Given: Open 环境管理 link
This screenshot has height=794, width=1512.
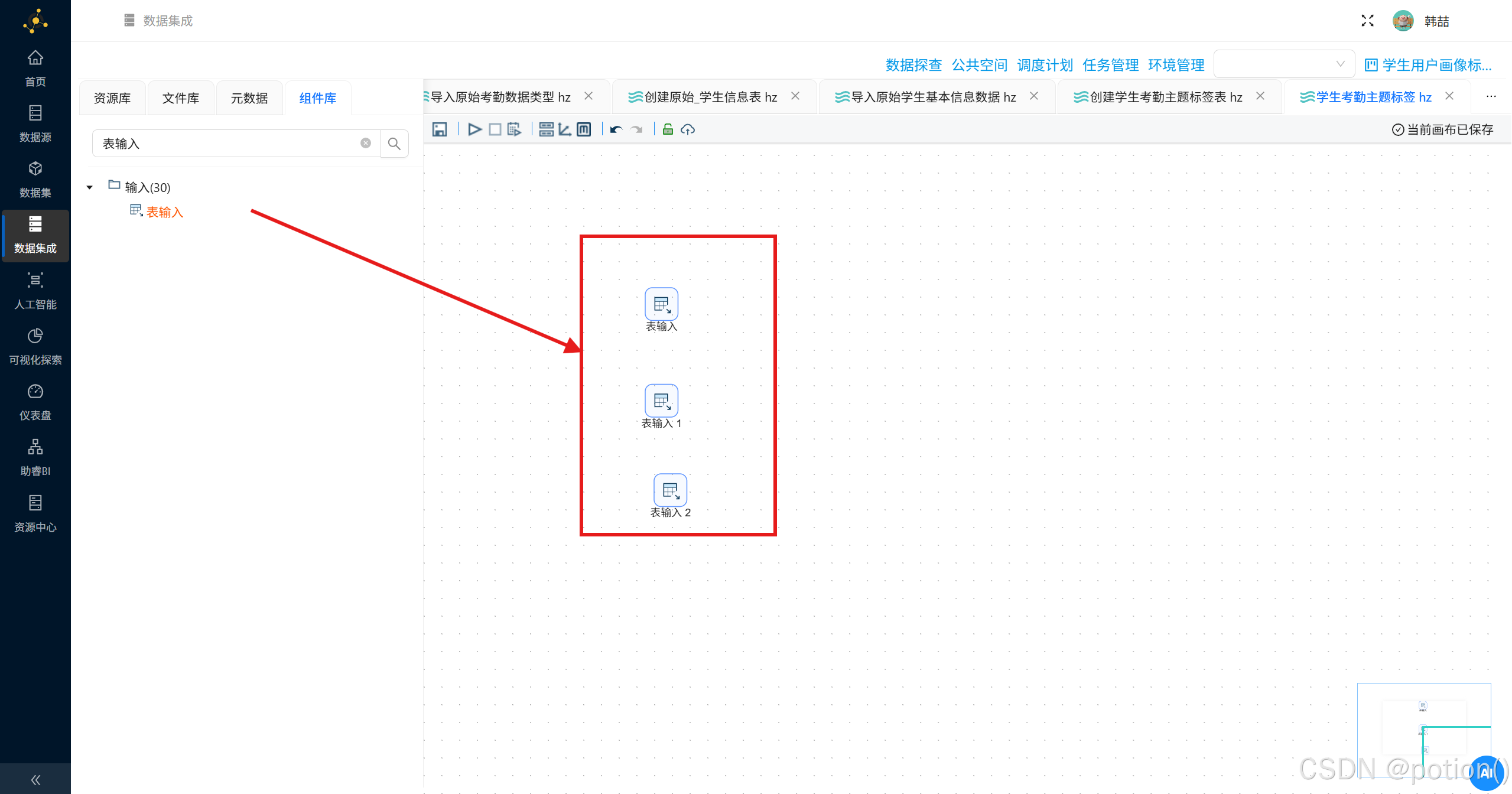Looking at the screenshot, I should pyautogui.click(x=1176, y=65).
